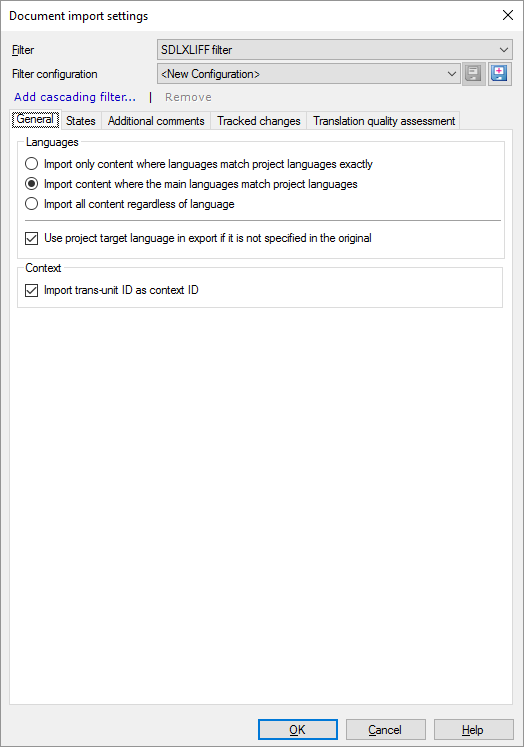Expand the Filter configuration dropdown arrow
Screen dimensions: 524x747
pos(452,74)
